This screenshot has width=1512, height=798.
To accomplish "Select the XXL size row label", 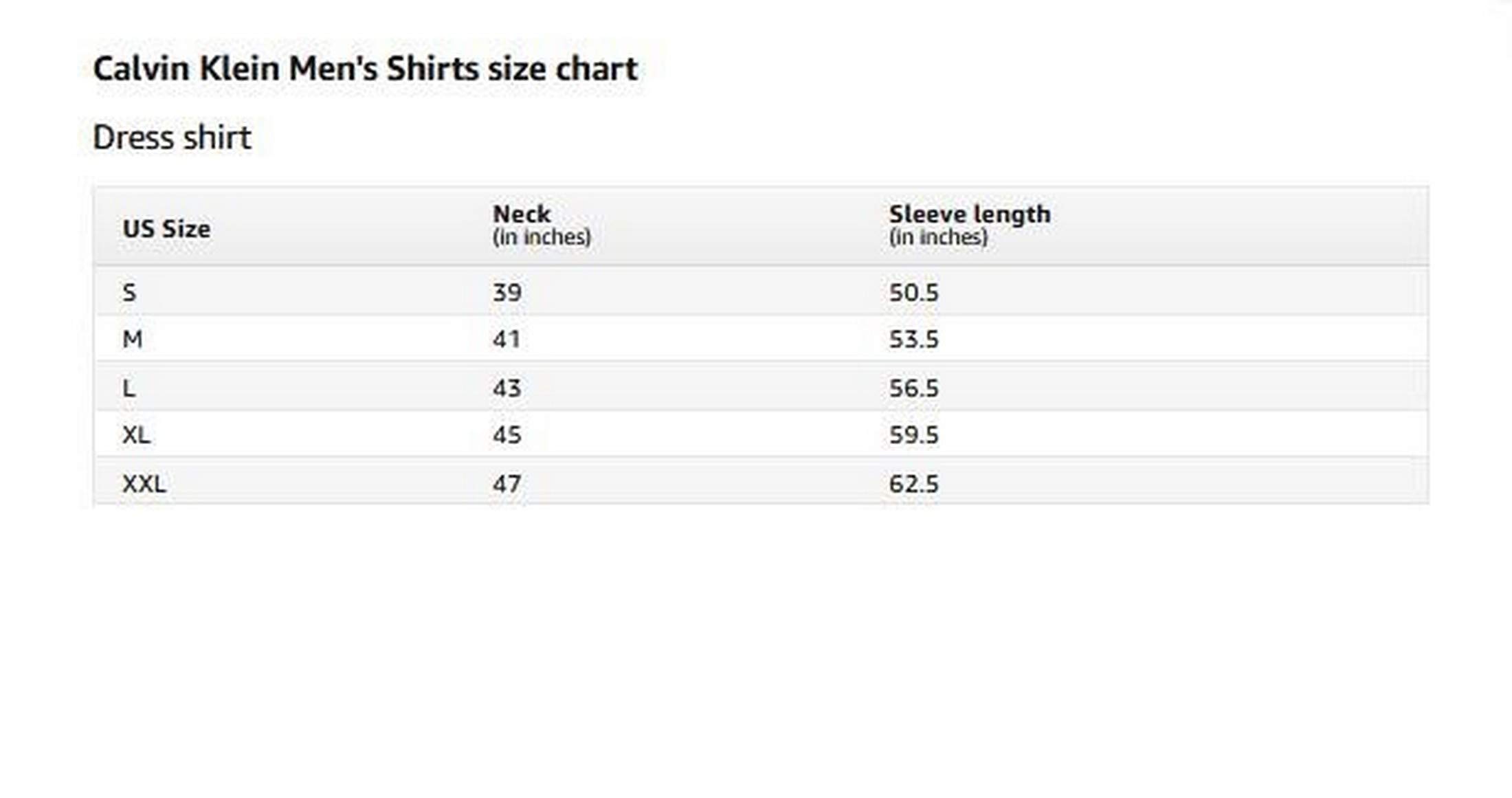I will [144, 484].
